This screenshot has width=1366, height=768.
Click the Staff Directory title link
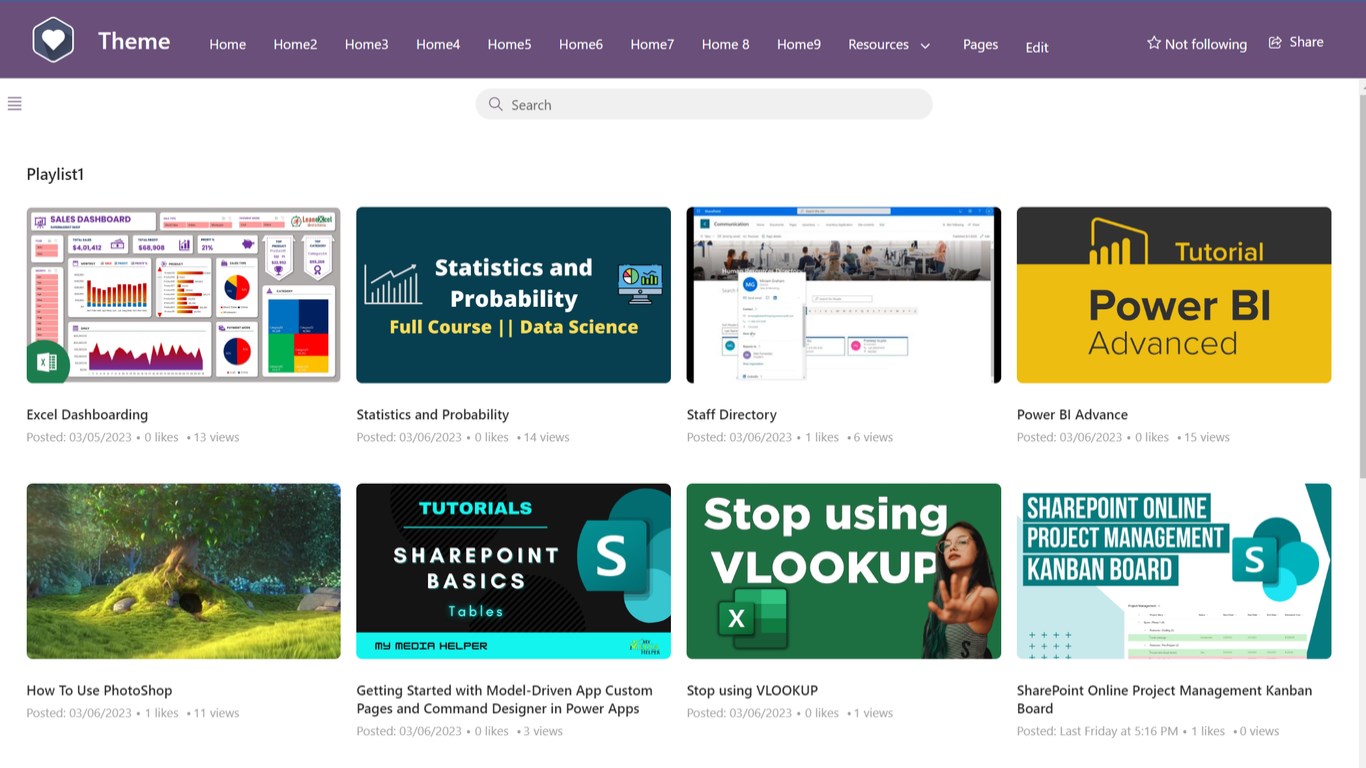pyautogui.click(x=732, y=414)
